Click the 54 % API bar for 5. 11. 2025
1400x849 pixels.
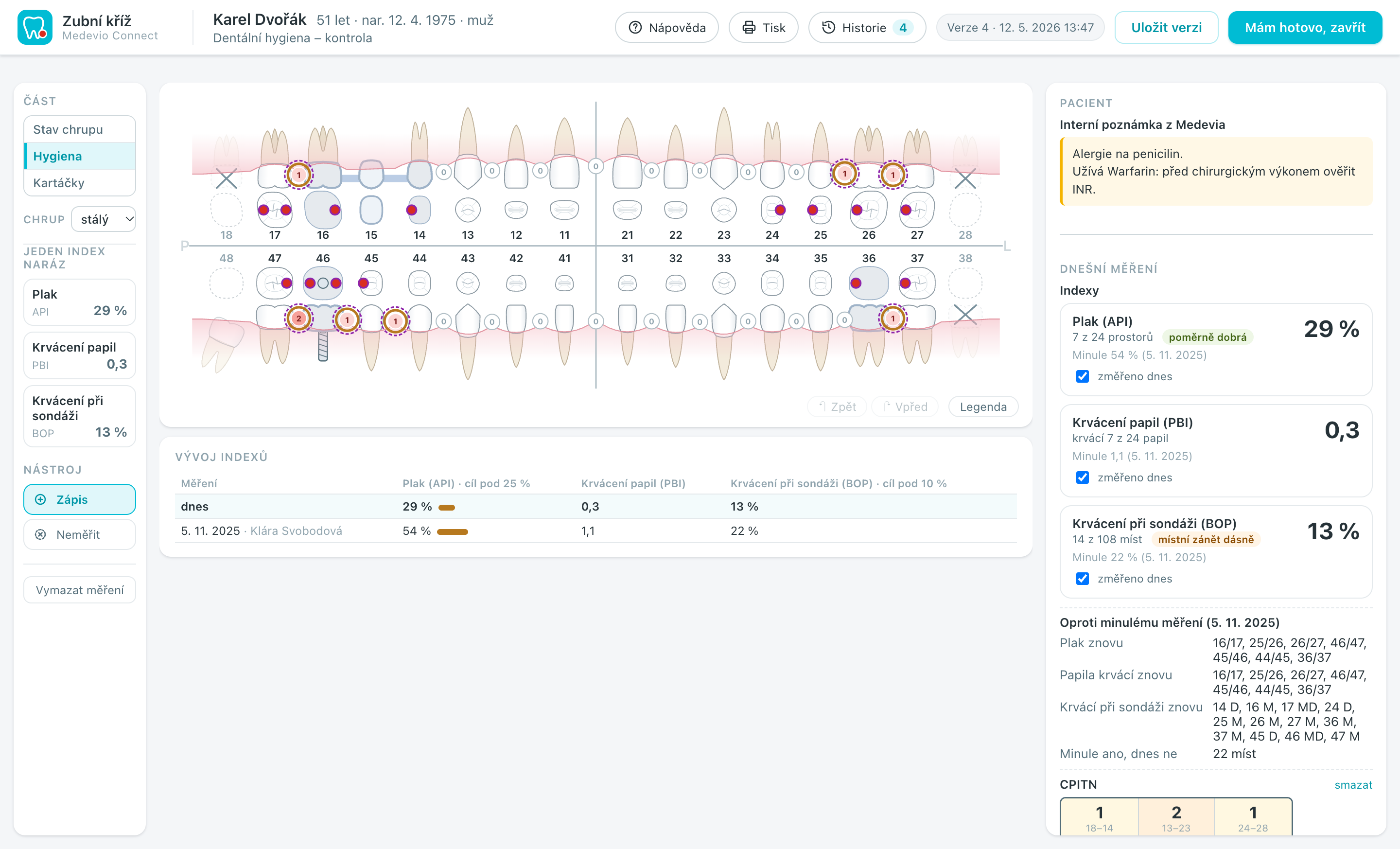click(x=452, y=532)
